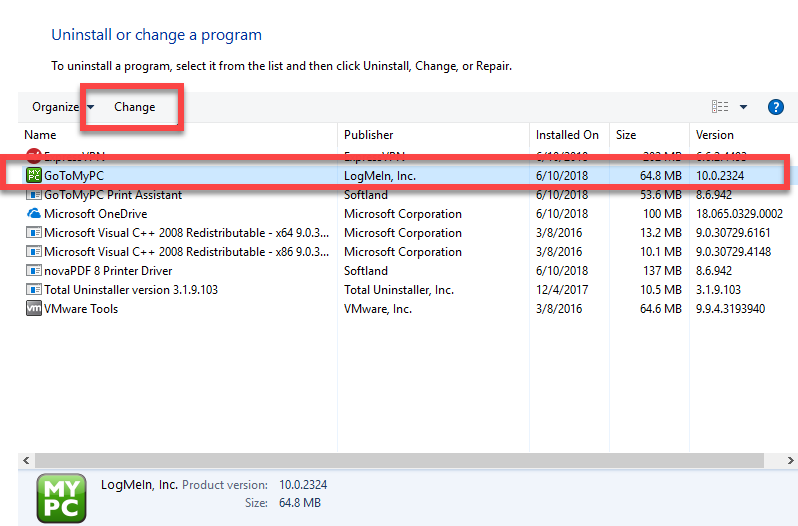Screen dimensions: 798x526
Task: Select GoToMyPC Print Assistant row text
Action: [113, 195]
